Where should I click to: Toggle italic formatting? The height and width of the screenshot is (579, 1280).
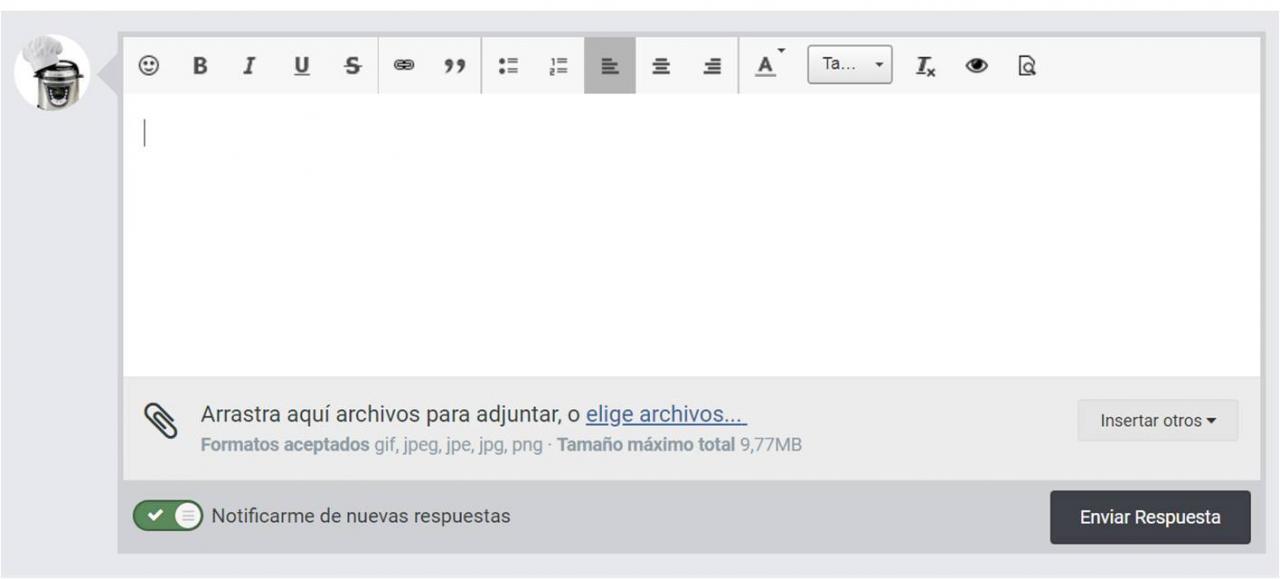(x=250, y=66)
